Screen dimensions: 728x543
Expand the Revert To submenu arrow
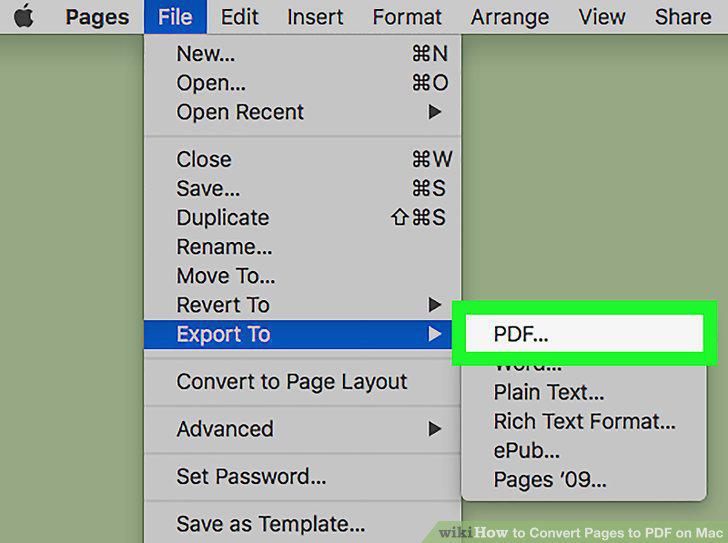(x=435, y=305)
